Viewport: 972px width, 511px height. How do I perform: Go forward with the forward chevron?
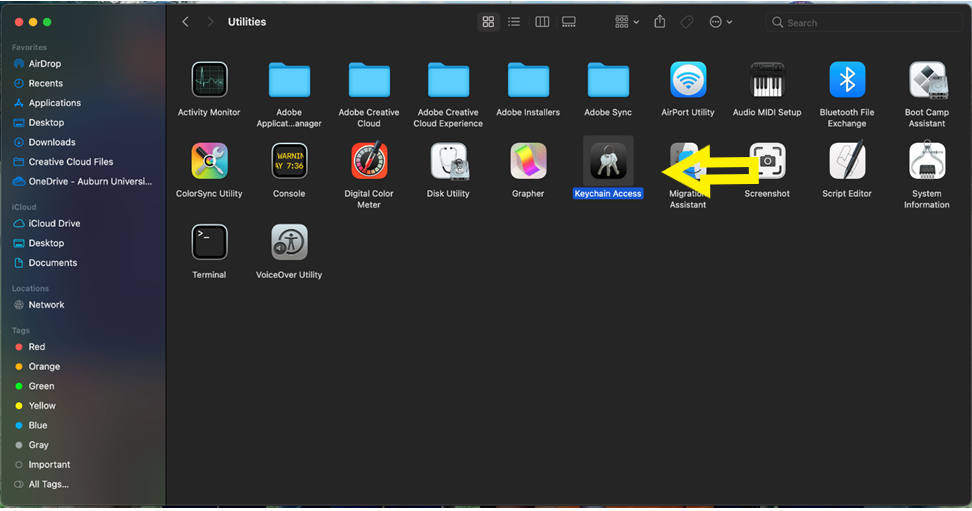[x=210, y=22]
